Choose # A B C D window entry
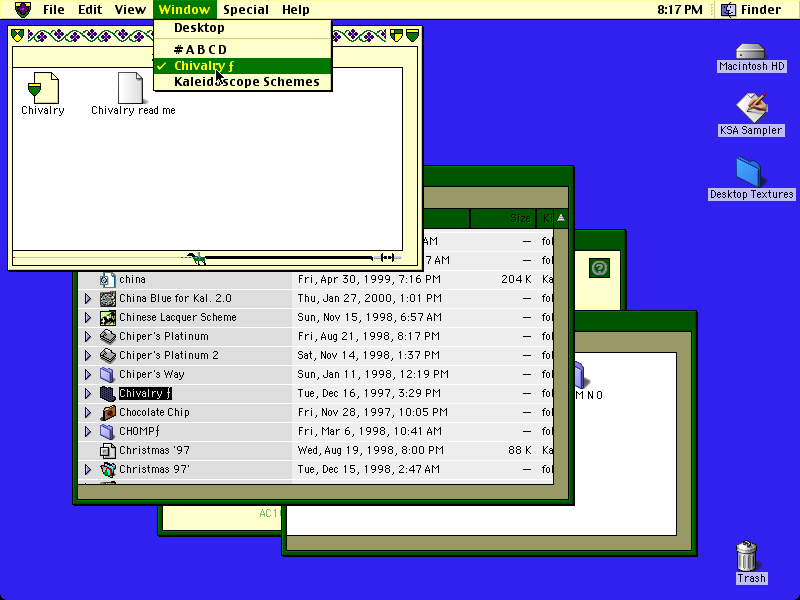Viewport: 800px width, 600px height. click(243, 49)
